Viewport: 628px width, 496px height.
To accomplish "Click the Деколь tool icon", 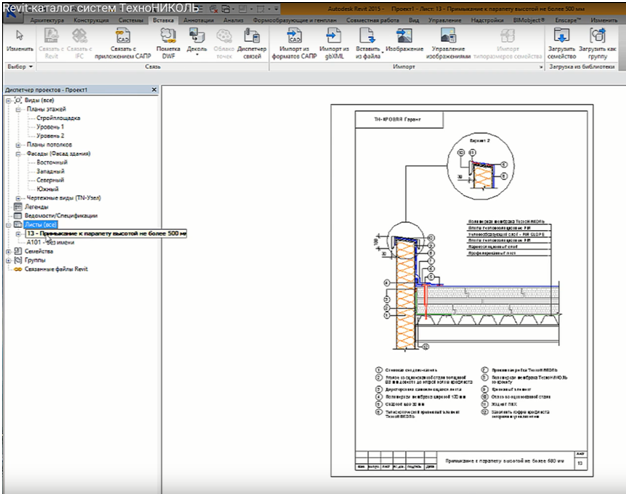I will [x=197, y=36].
